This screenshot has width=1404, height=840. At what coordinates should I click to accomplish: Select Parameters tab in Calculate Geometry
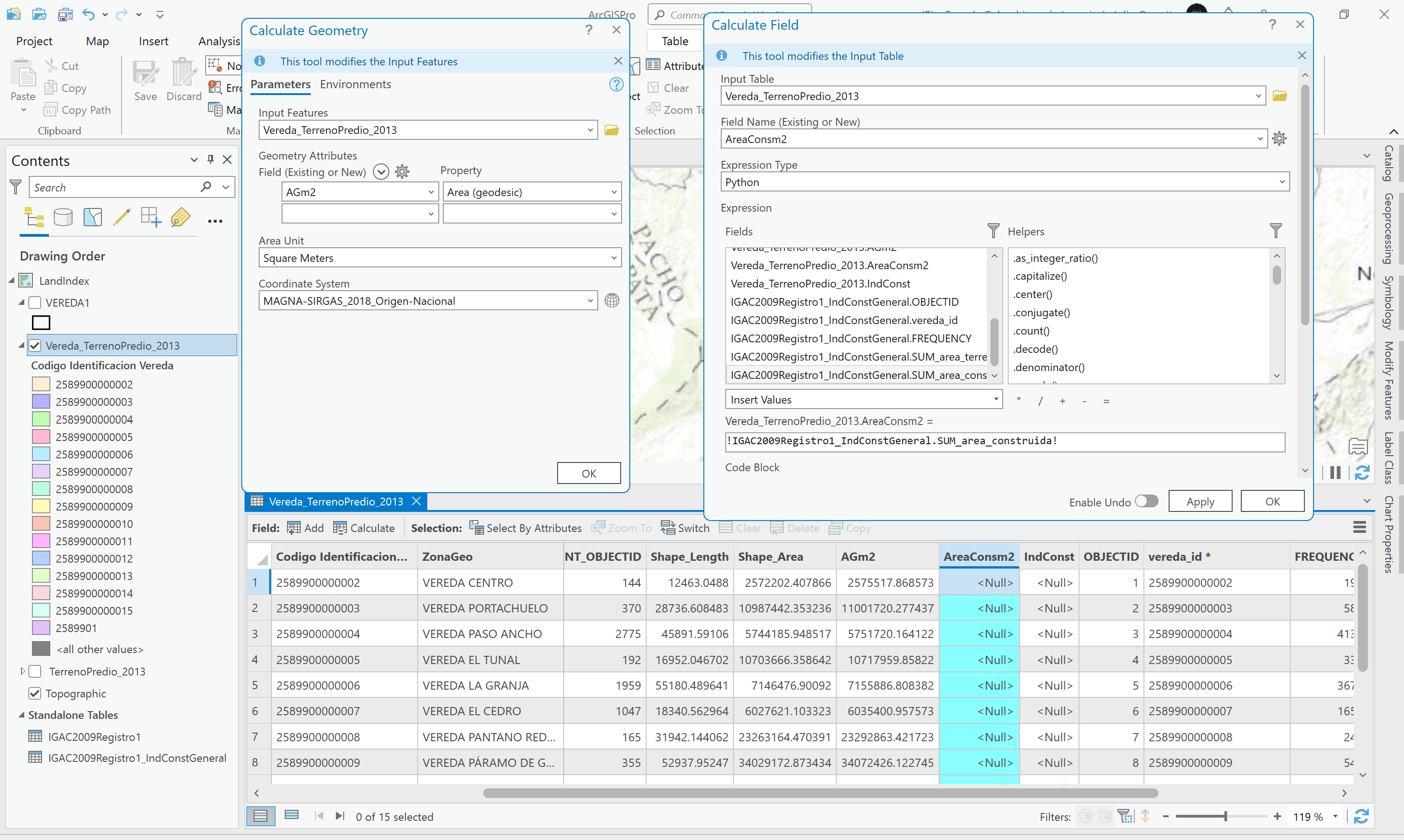281,84
